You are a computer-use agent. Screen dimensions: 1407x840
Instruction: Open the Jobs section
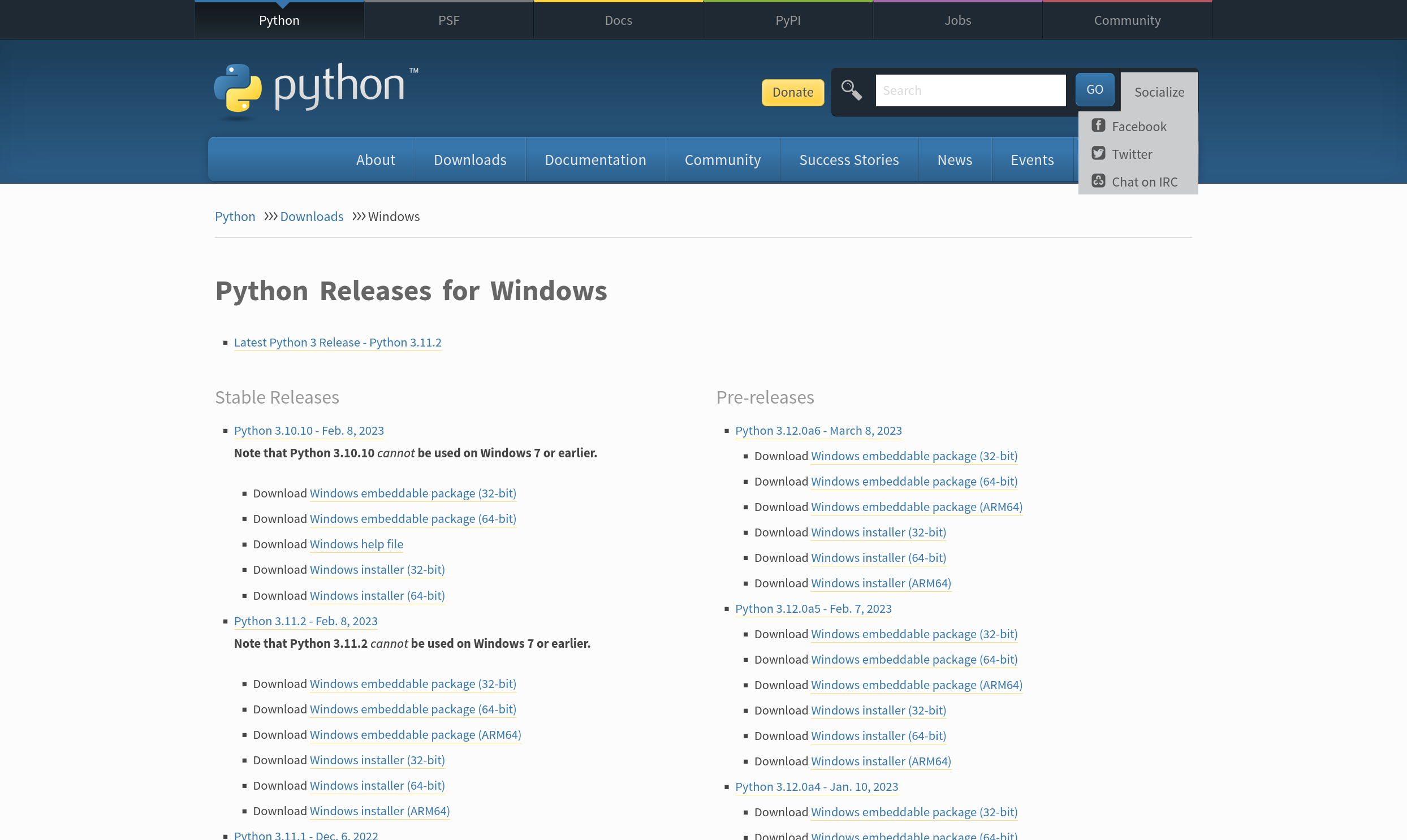tap(957, 20)
